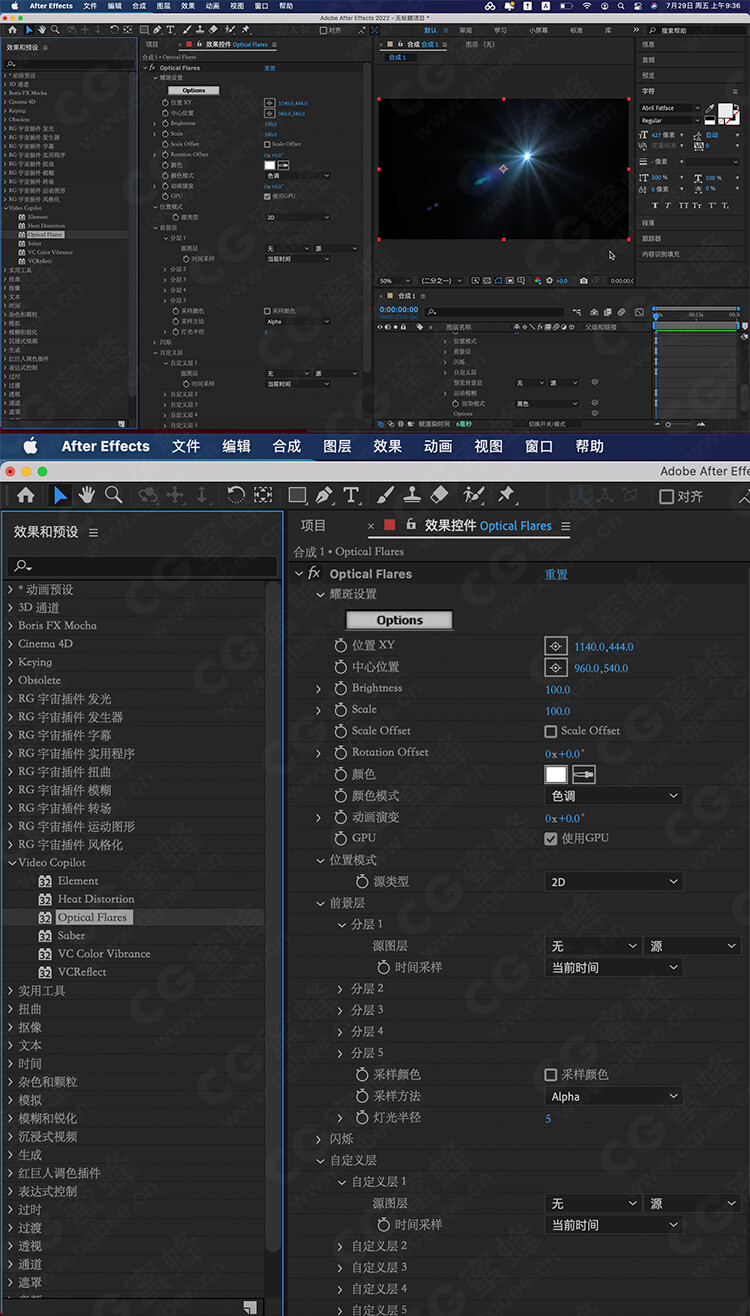Pick the eyedropper beside the 颜色 swatch, enlarged view

click(583, 774)
